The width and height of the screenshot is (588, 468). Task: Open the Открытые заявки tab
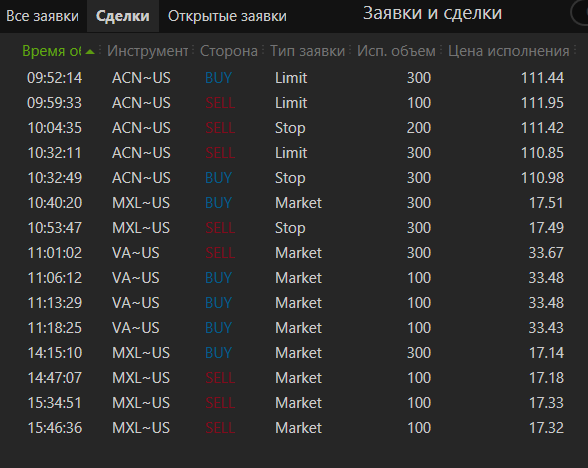click(227, 16)
